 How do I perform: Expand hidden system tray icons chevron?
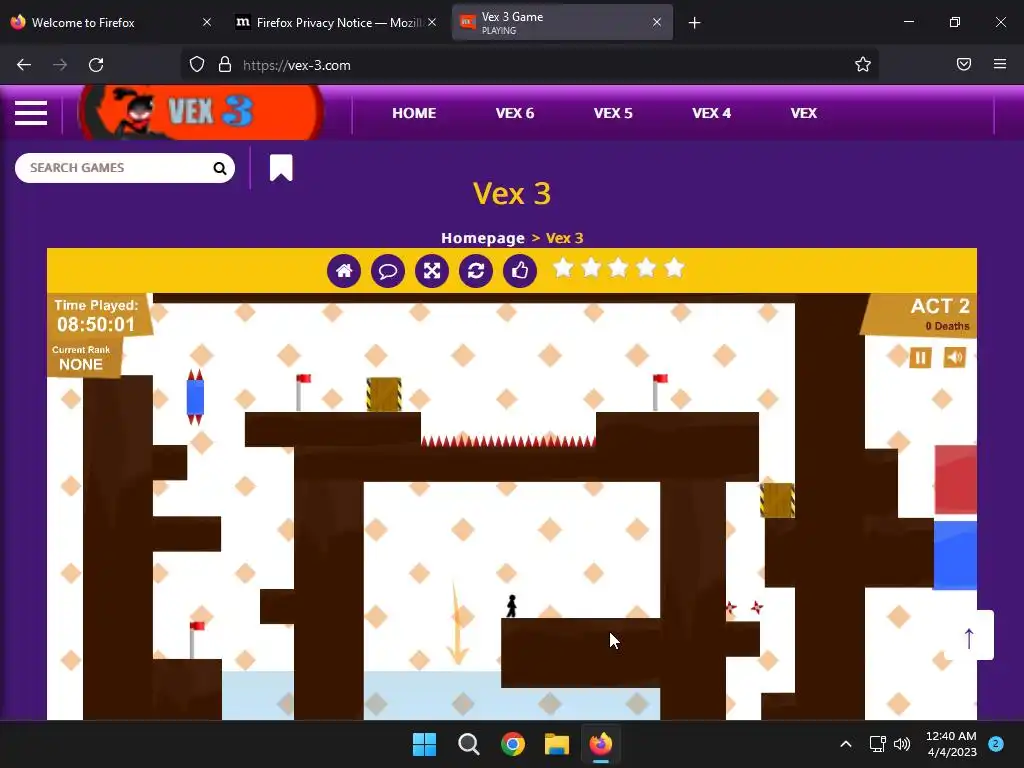[846, 744]
